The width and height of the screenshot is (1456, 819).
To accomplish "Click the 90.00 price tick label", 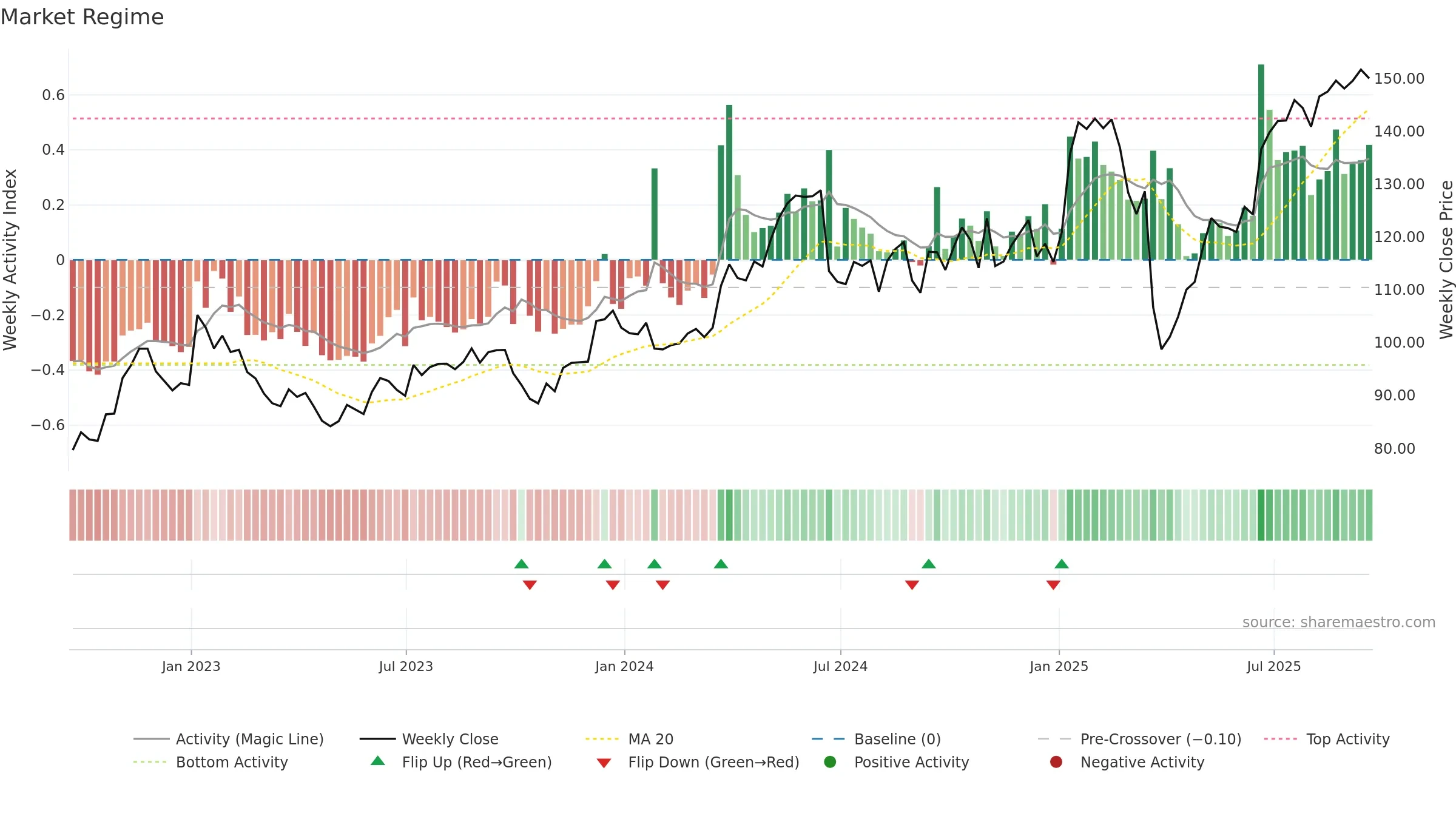I will pyautogui.click(x=1395, y=396).
